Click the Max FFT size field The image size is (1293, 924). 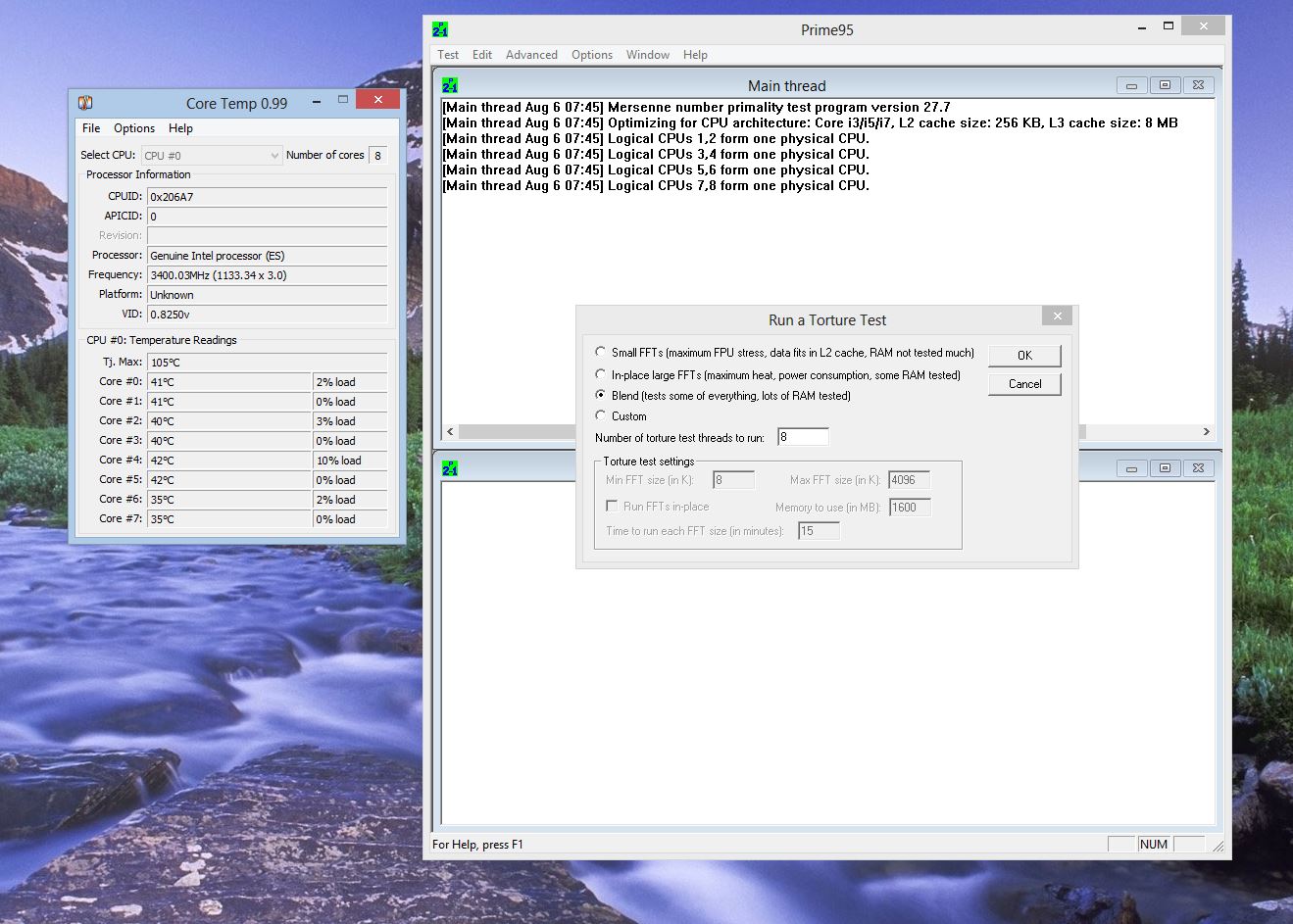(909, 480)
